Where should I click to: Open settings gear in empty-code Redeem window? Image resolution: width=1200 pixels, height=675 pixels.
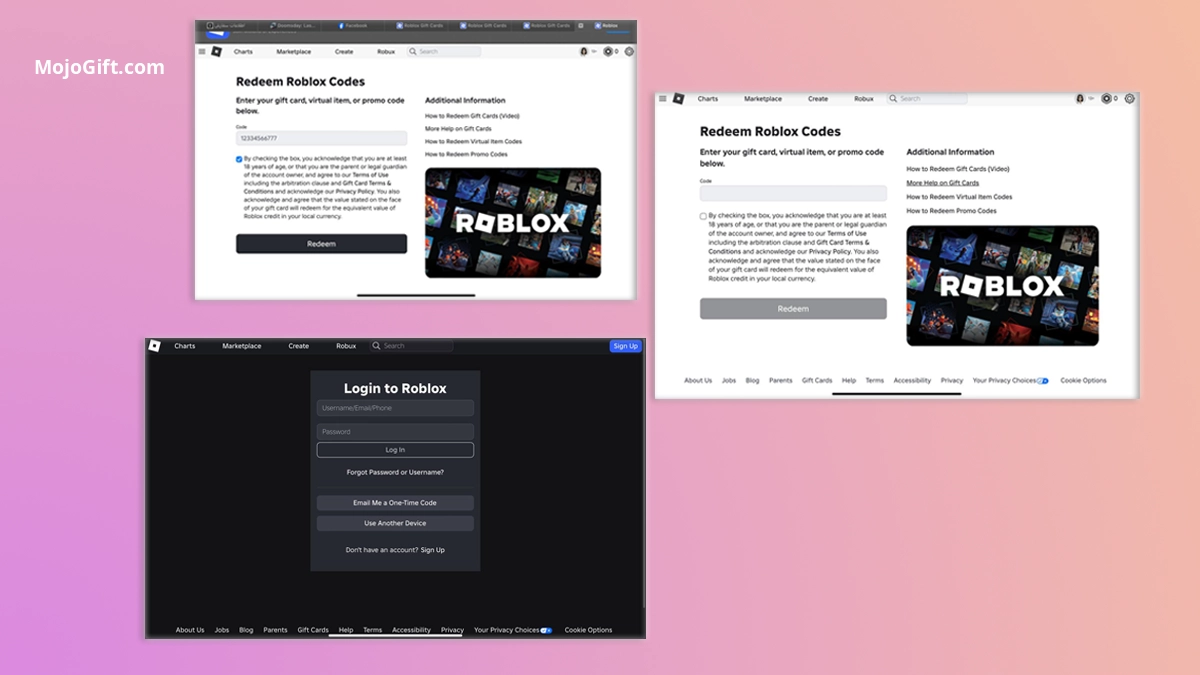tap(1129, 99)
